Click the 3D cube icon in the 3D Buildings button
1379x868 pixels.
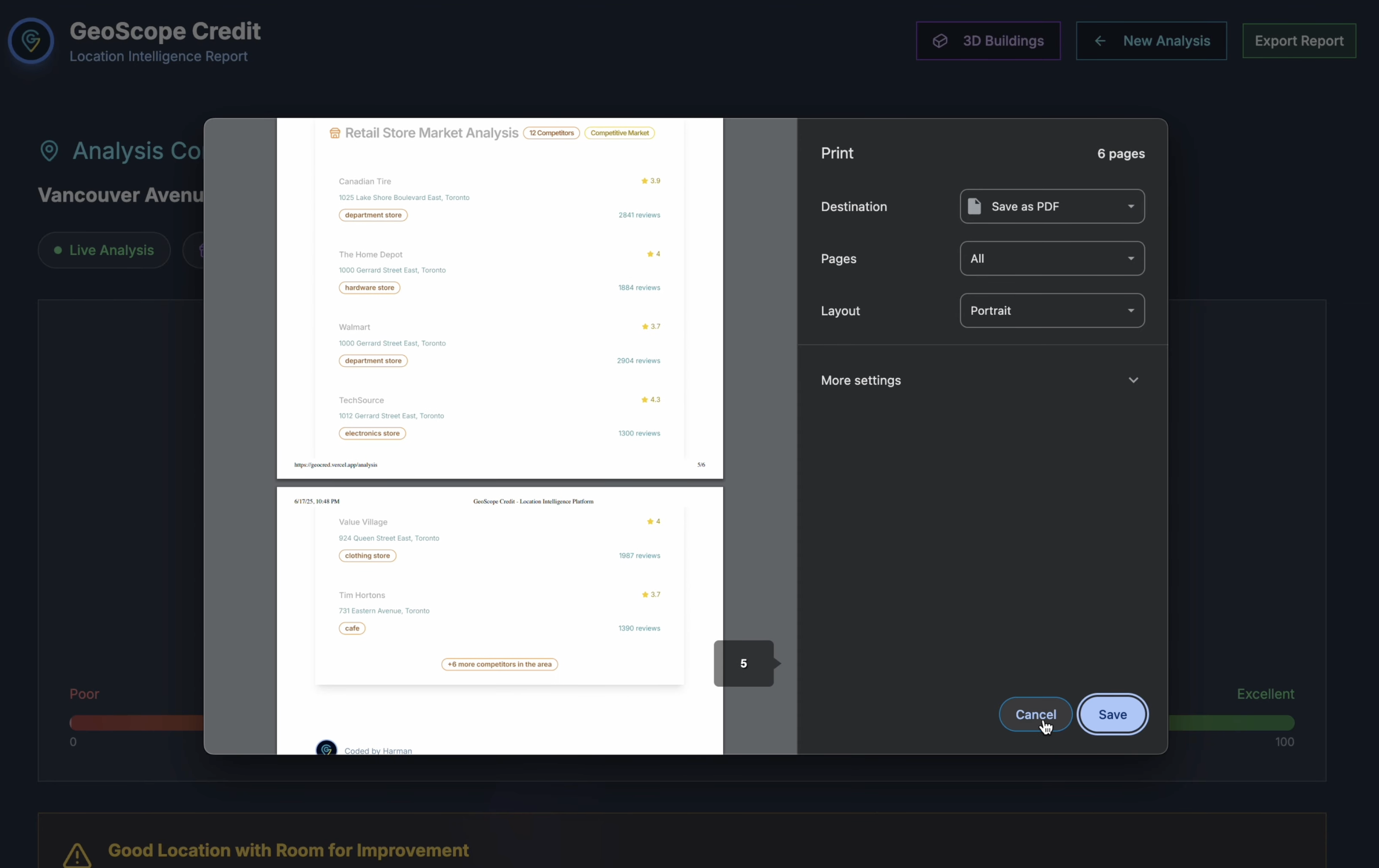tap(940, 41)
